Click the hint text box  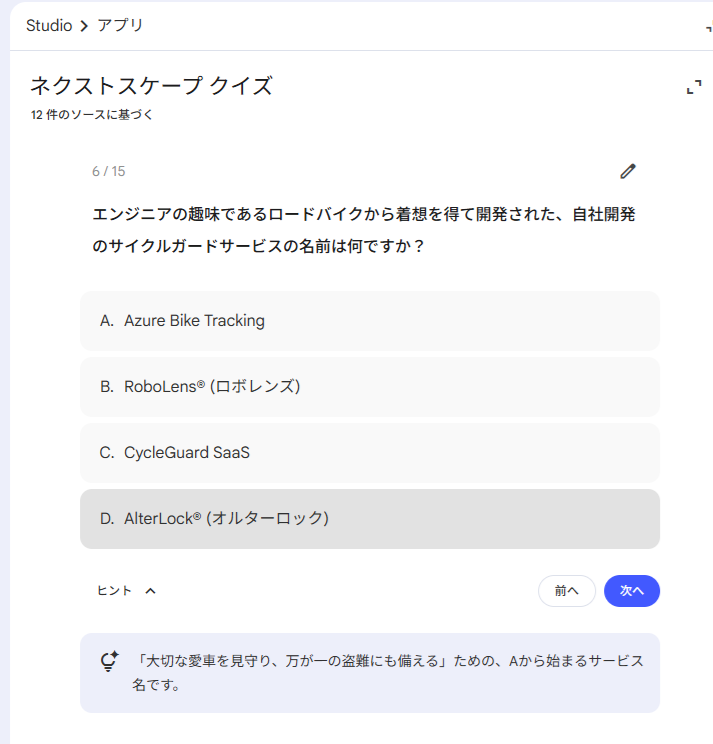[x=370, y=673]
